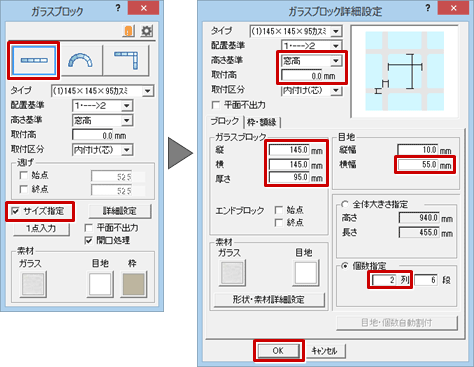474x367 pixels.
Task: Click the 目地 横幅 input field
Action: [x=418, y=165]
